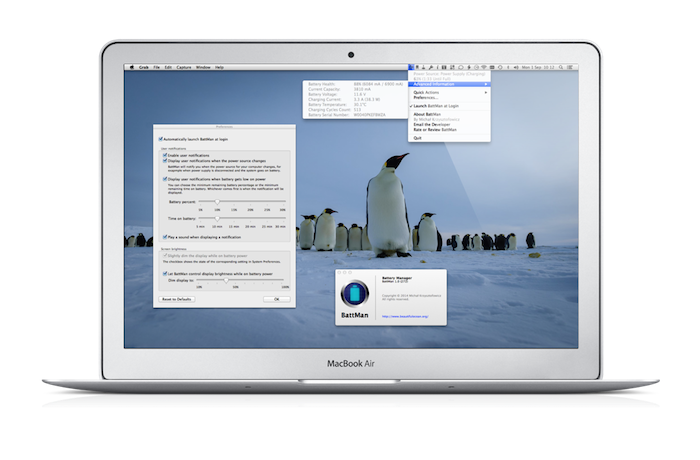Click the Battery Health row
The image size is (700, 460).
(x=355, y=84)
